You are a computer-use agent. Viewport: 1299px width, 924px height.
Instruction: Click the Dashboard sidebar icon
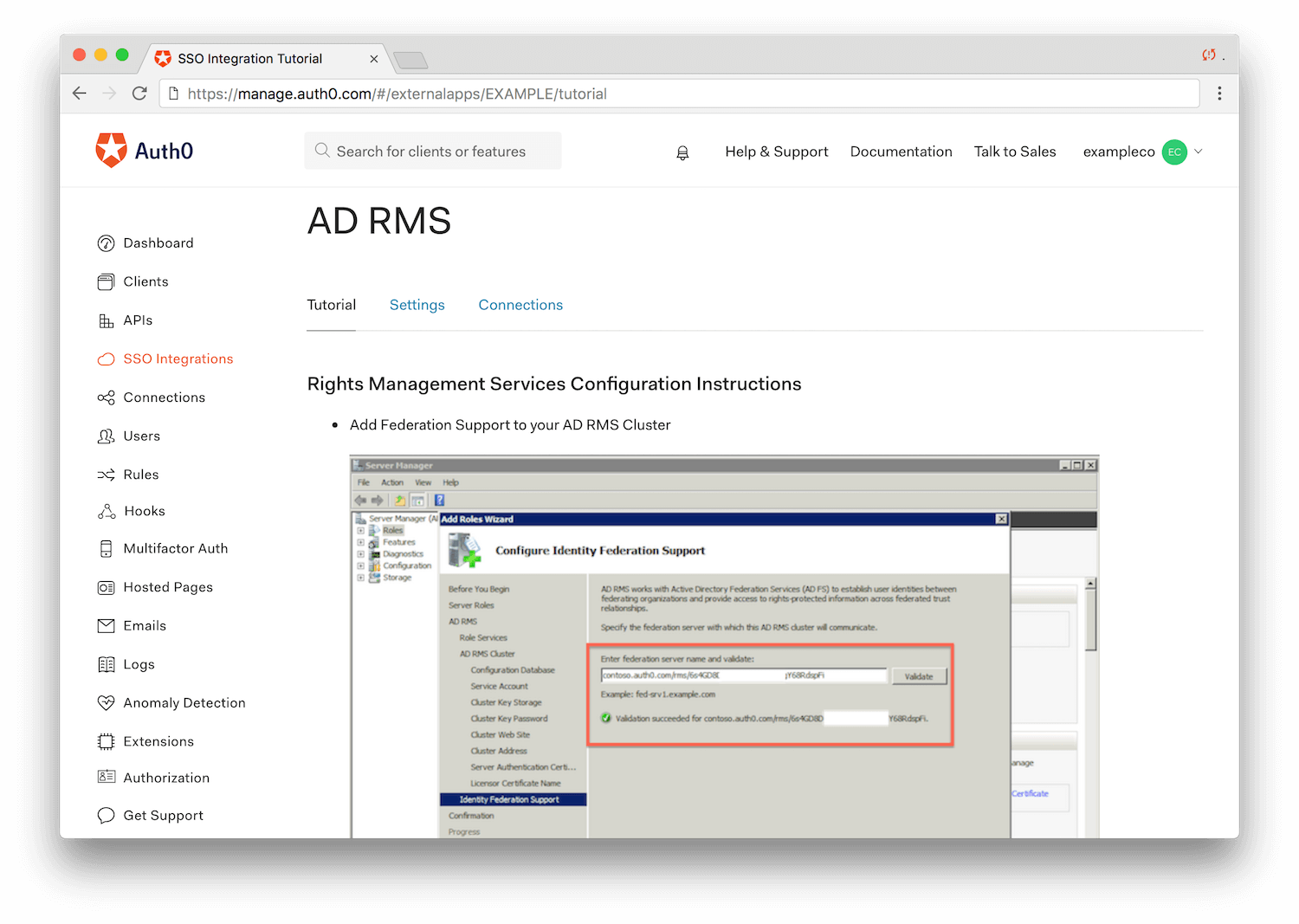[106, 243]
